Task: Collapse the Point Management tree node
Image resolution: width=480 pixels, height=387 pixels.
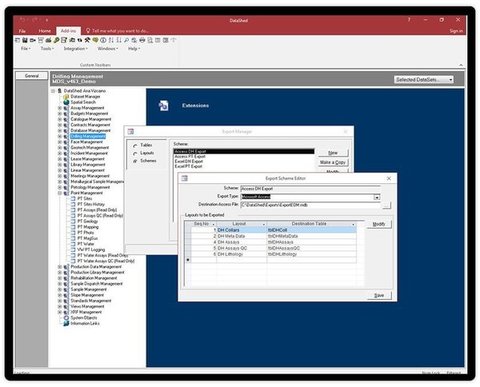Action: (60, 193)
